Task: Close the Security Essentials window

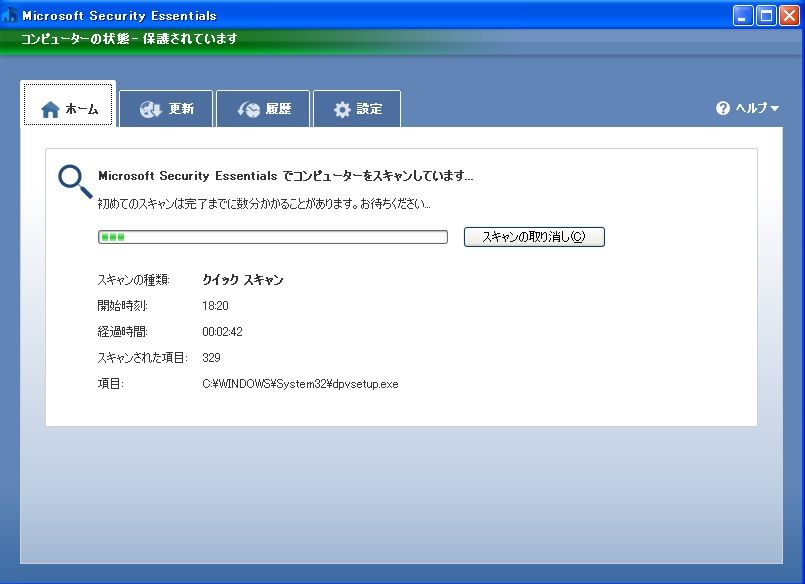Action: 790,16
